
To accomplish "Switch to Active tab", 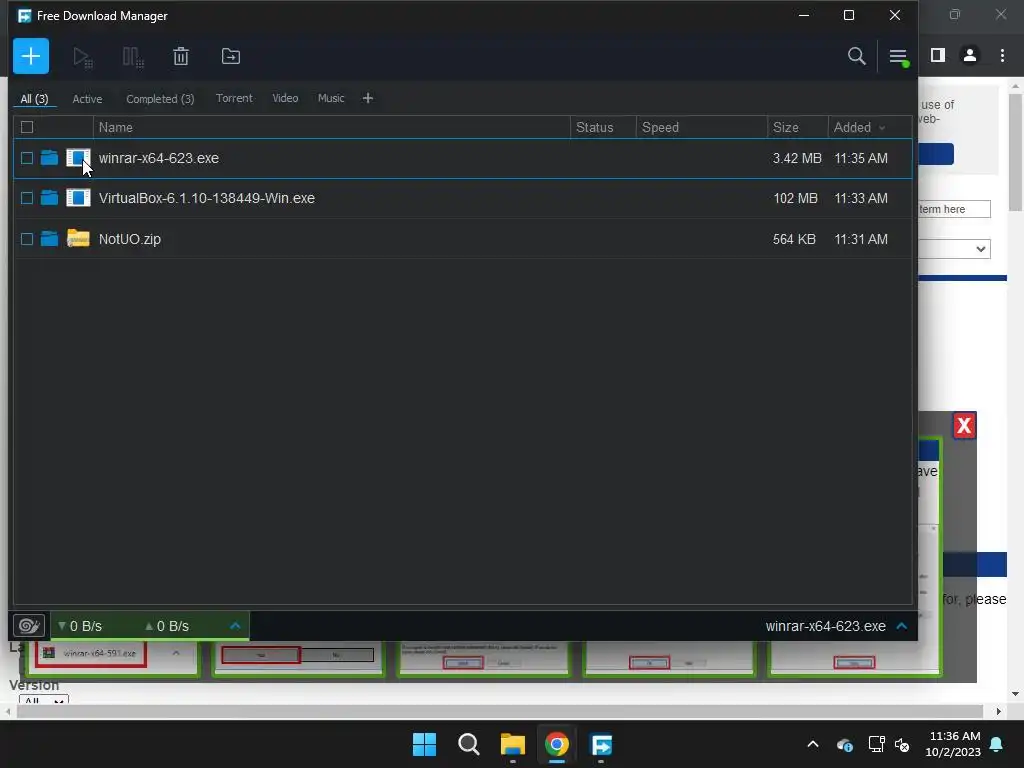I will [x=87, y=99].
